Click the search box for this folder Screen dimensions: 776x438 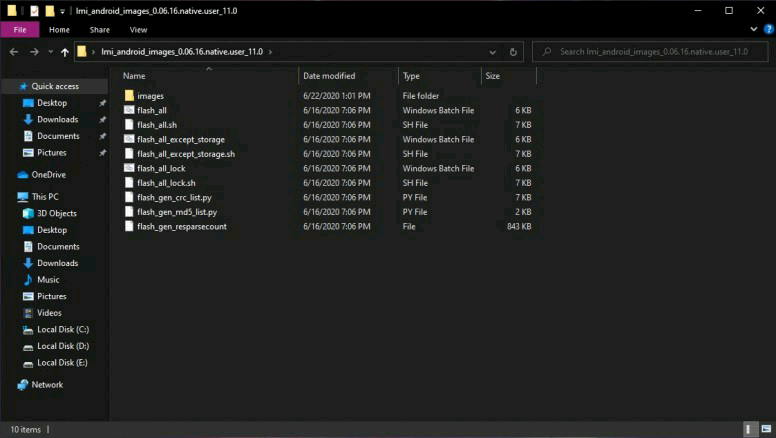coord(650,52)
